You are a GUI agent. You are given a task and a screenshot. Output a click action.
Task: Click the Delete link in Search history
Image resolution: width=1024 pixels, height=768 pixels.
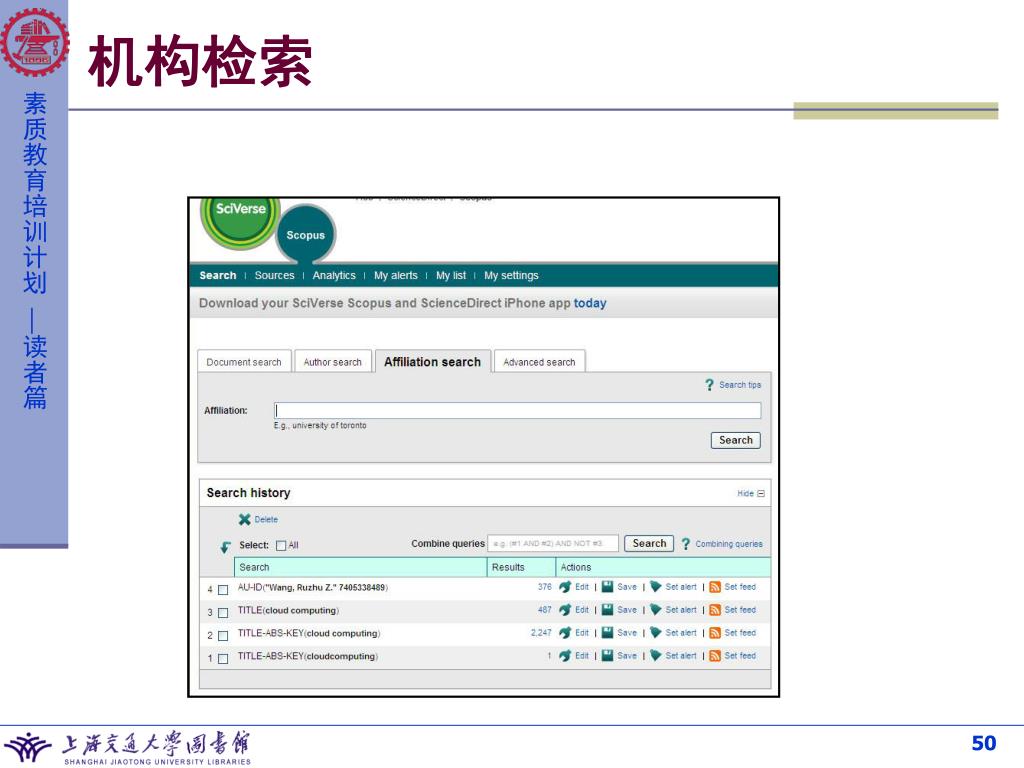pos(266,519)
